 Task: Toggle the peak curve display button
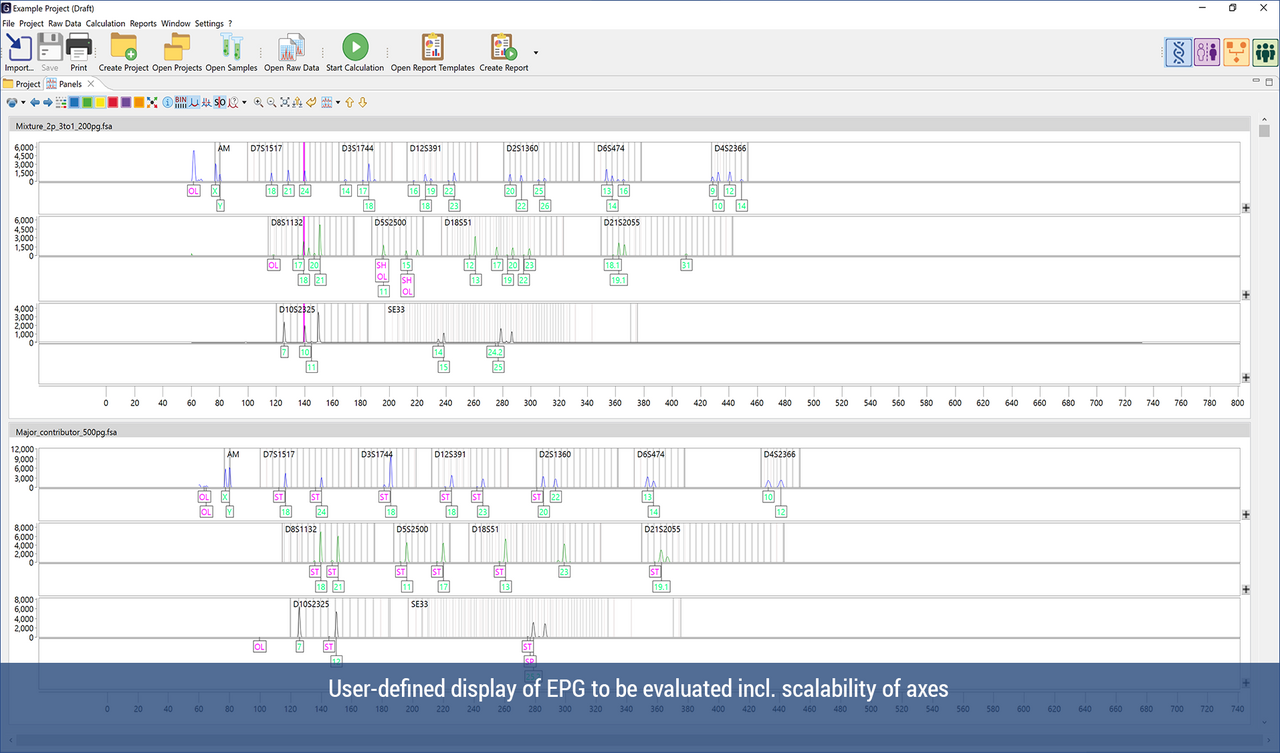pos(194,102)
